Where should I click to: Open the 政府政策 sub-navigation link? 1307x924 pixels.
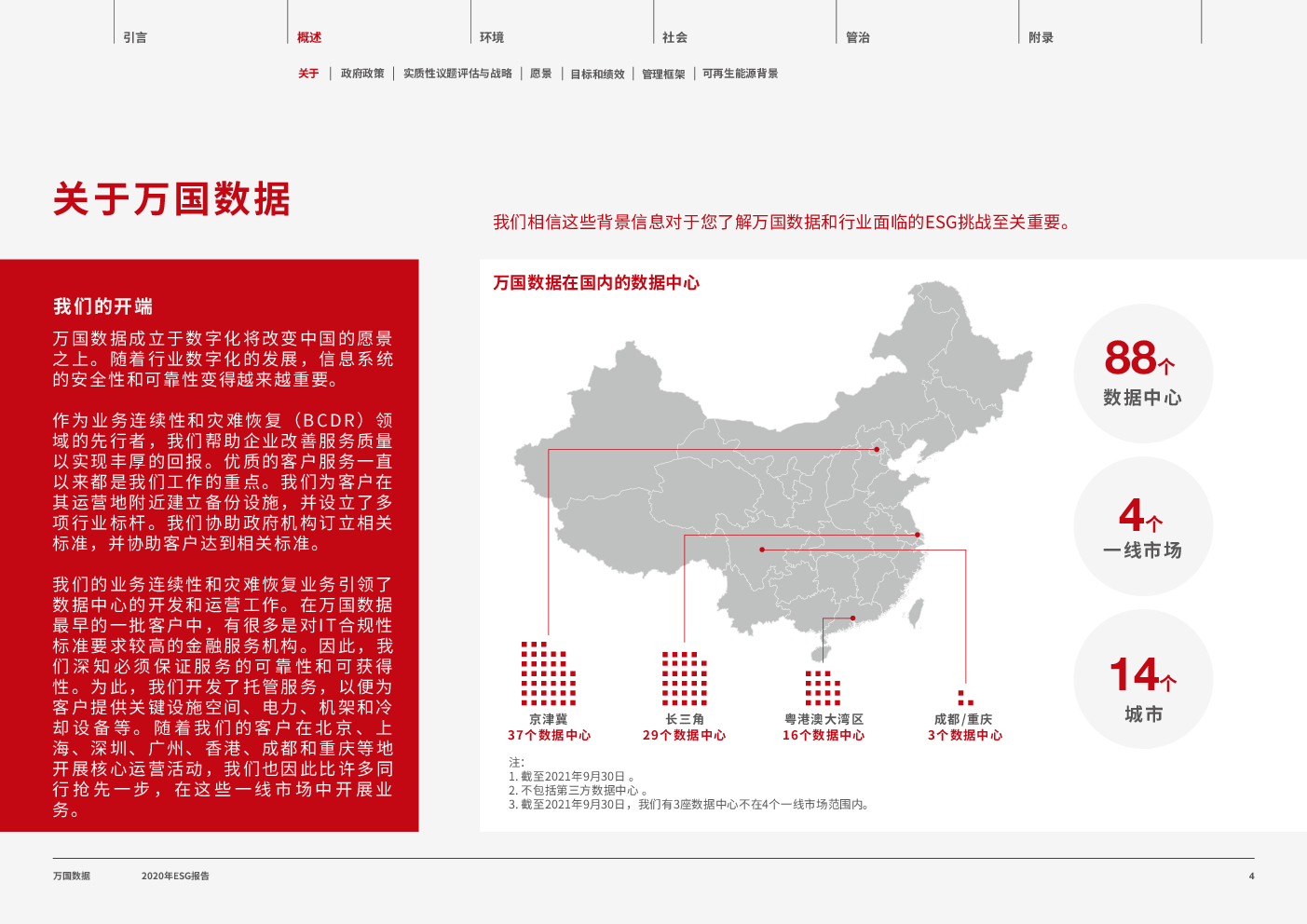pos(362,74)
